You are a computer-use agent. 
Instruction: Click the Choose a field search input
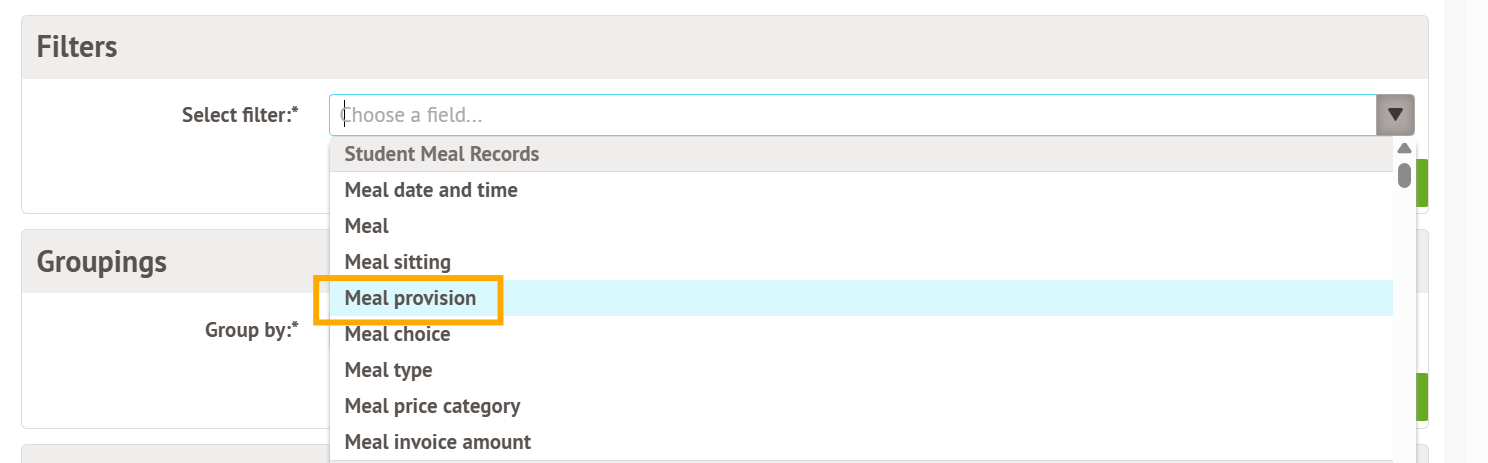click(x=850, y=115)
